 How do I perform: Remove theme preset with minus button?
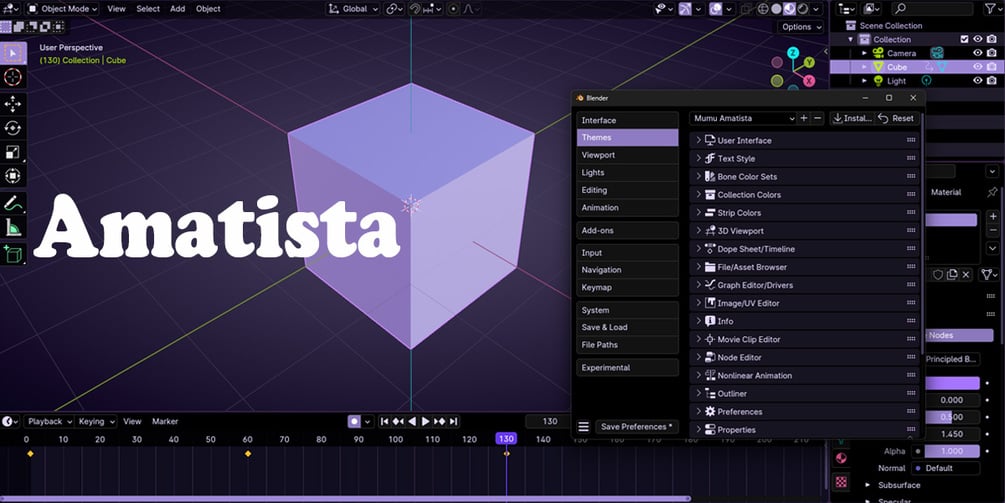pos(817,118)
